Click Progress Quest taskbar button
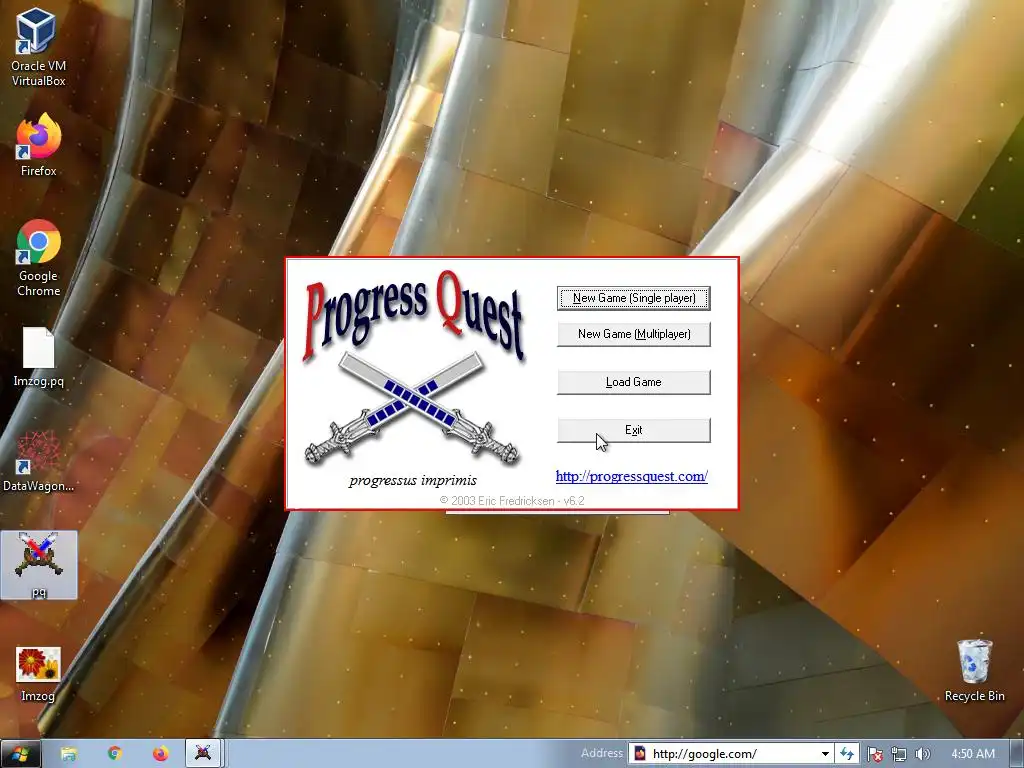 tap(203, 753)
